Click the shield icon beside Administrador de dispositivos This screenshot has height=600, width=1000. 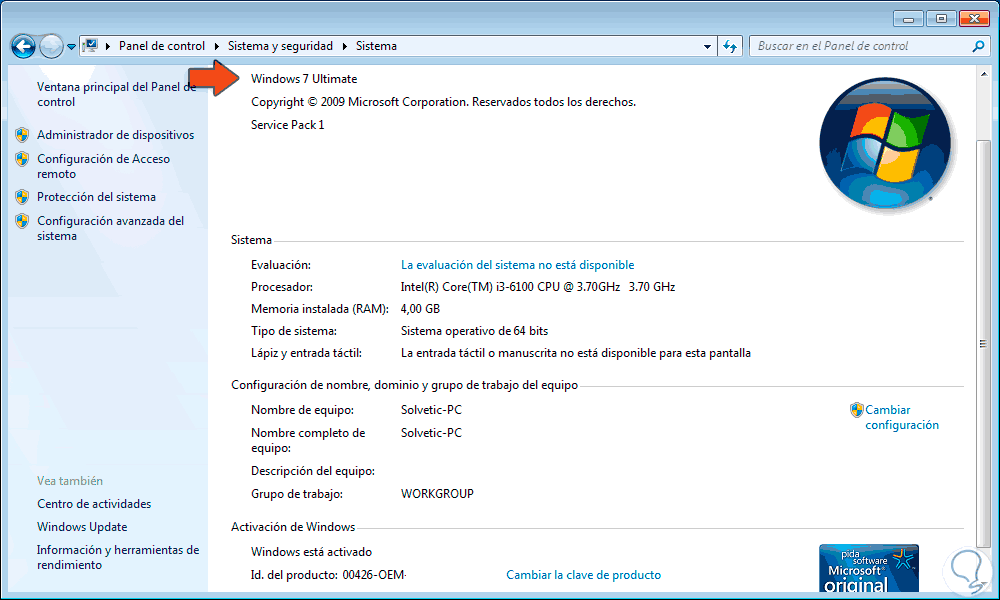22,135
